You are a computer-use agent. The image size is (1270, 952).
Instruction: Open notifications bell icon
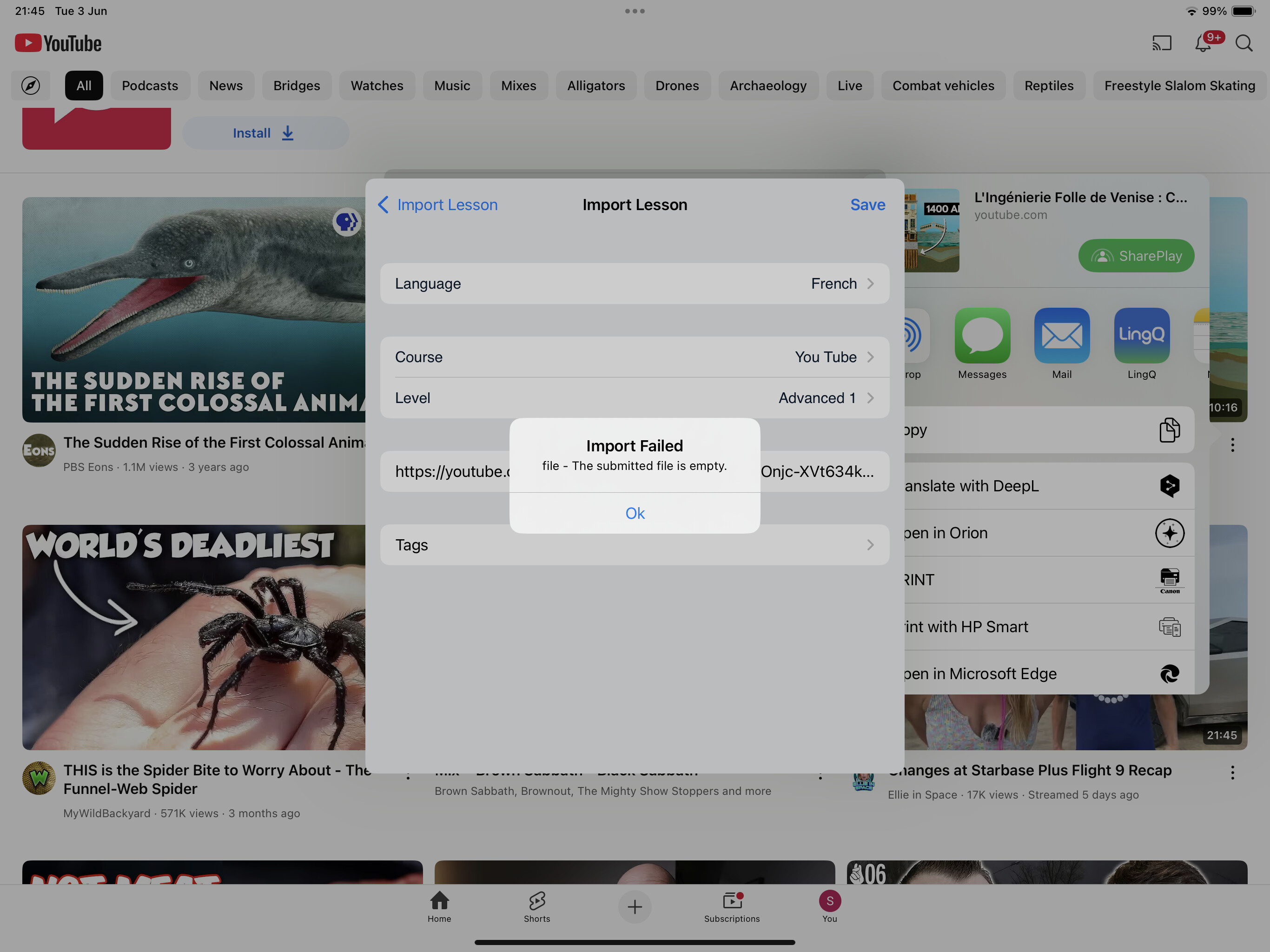click(x=1203, y=43)
